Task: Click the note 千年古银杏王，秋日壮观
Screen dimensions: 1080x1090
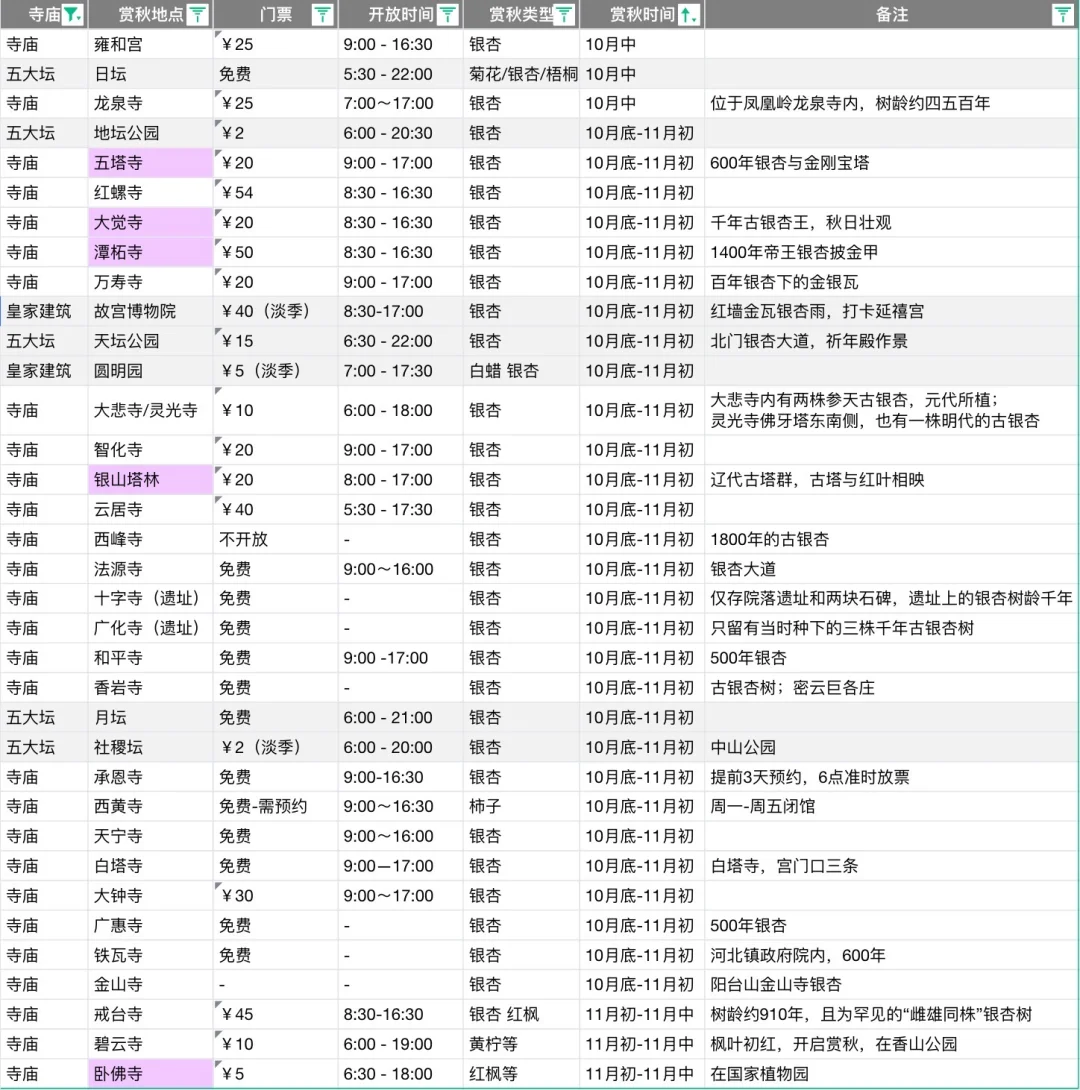Action: (x=801, y=223)
